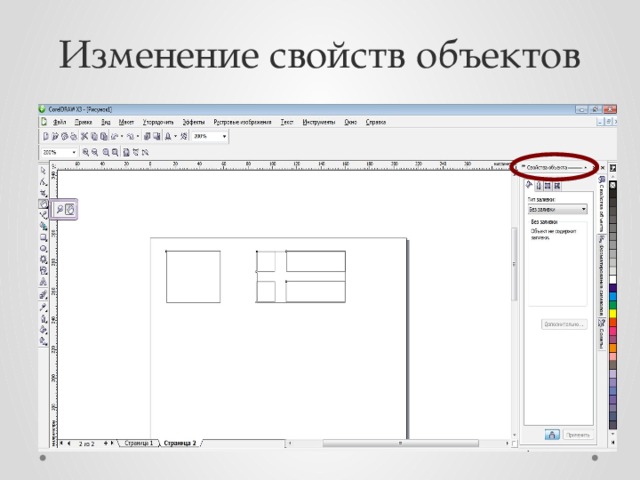Click the Undo toolbar icon
Screen dimensions: 640x480
click(115, 136)
